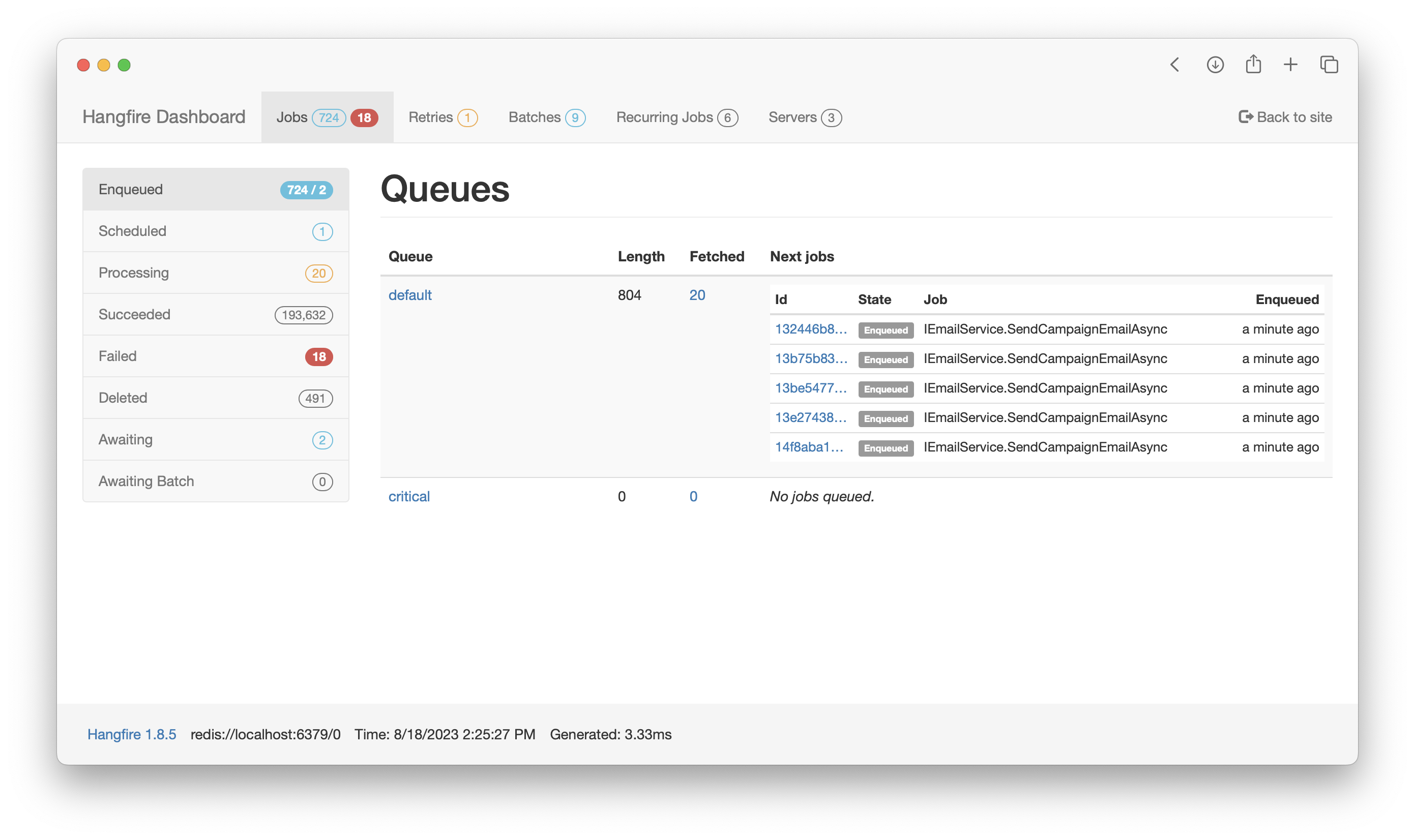Open a new tab with plus icon

click(x=1290, y=65)
